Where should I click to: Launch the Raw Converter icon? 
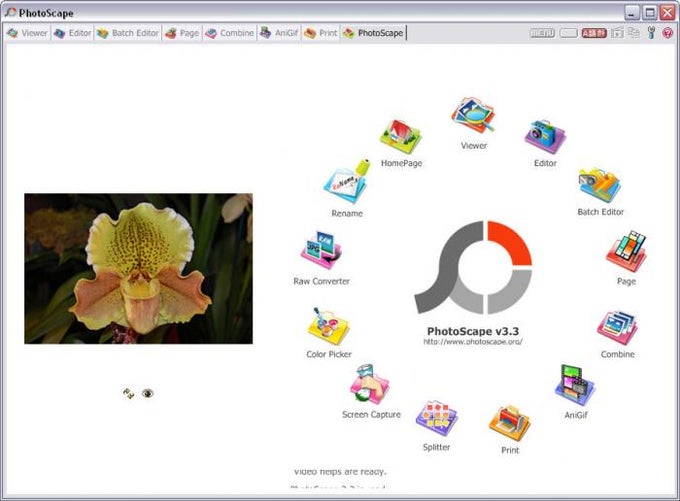point(321,251)
